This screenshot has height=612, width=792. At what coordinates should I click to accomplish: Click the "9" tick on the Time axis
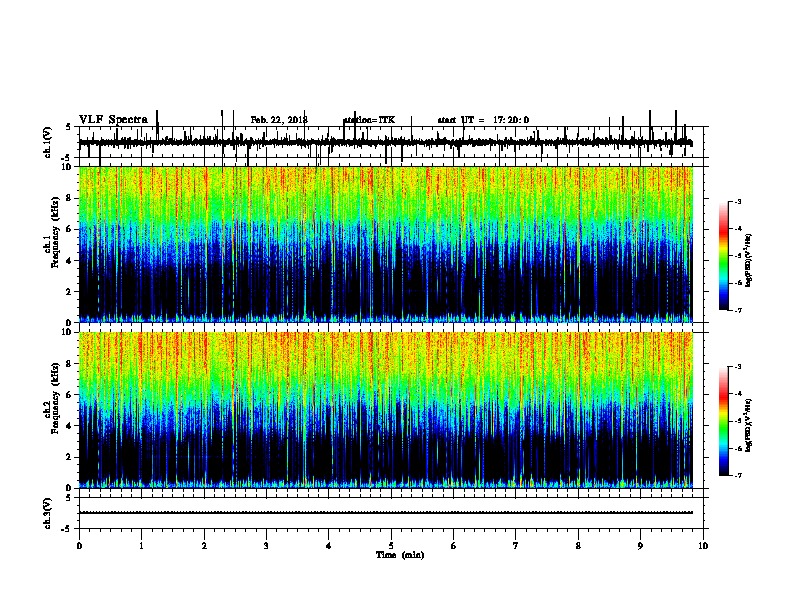pos(640,546)
